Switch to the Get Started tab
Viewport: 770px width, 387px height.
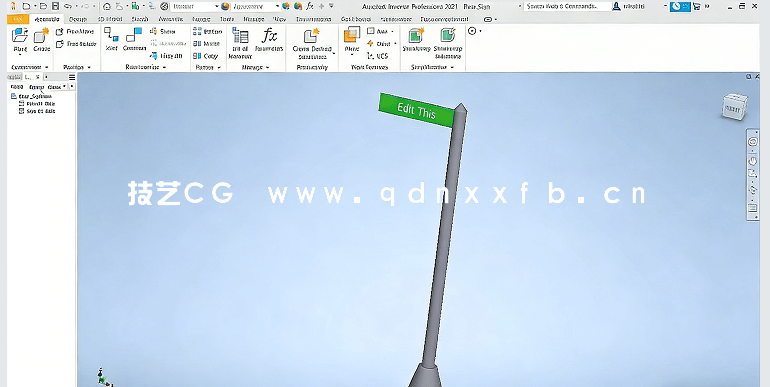point(356,19)
